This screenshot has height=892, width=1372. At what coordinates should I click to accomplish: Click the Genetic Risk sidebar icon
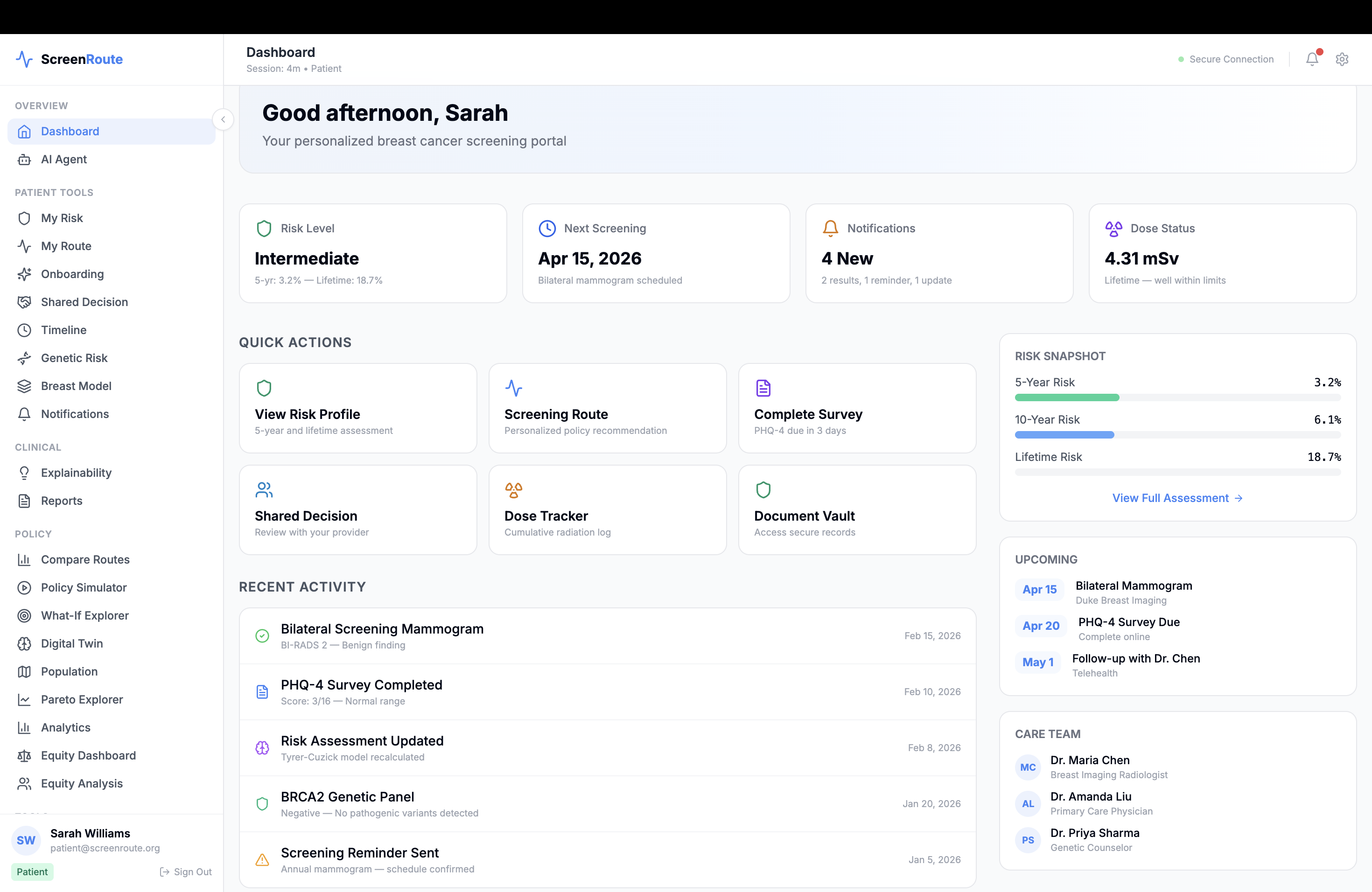point(24,358)
